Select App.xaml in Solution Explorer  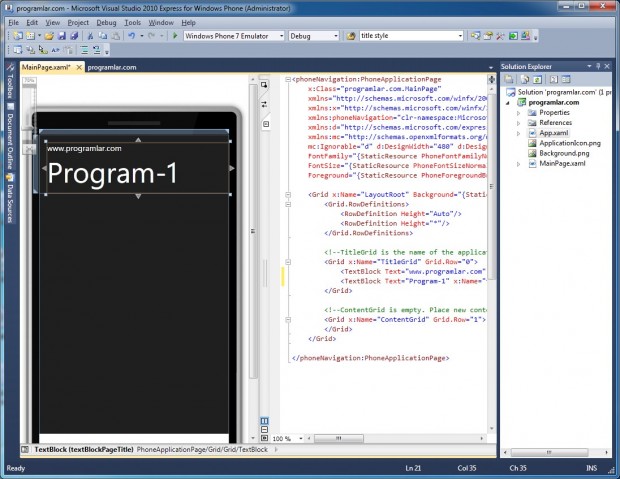coord(554,133)
